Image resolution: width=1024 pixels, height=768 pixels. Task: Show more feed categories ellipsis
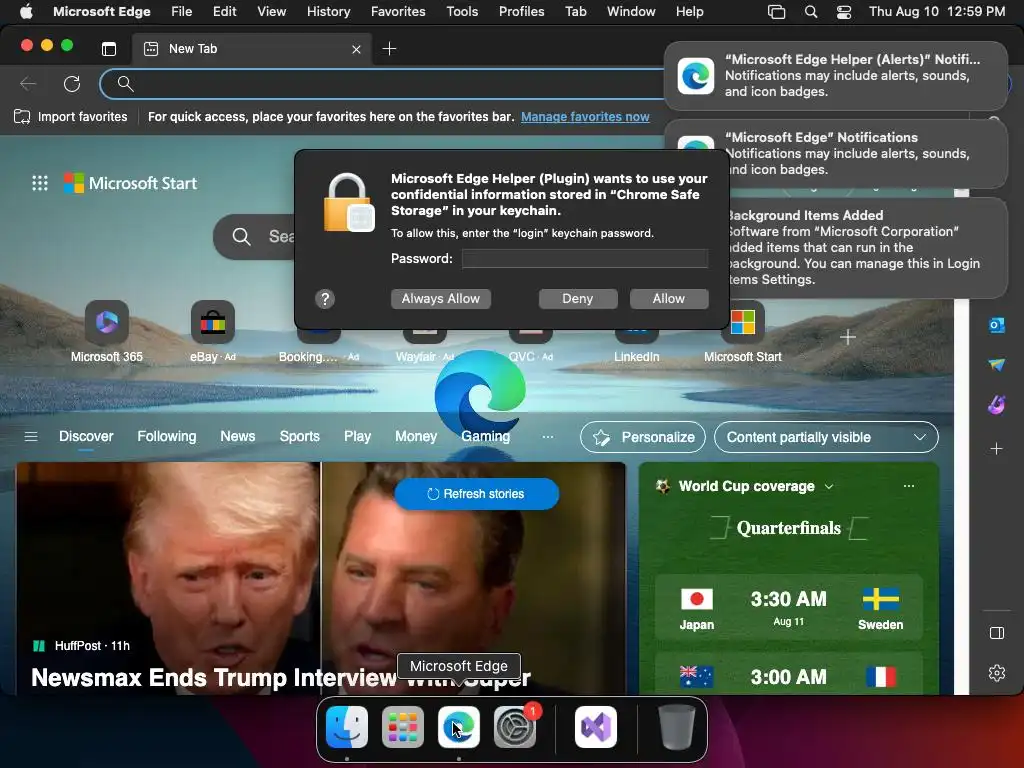coord(548,436)
